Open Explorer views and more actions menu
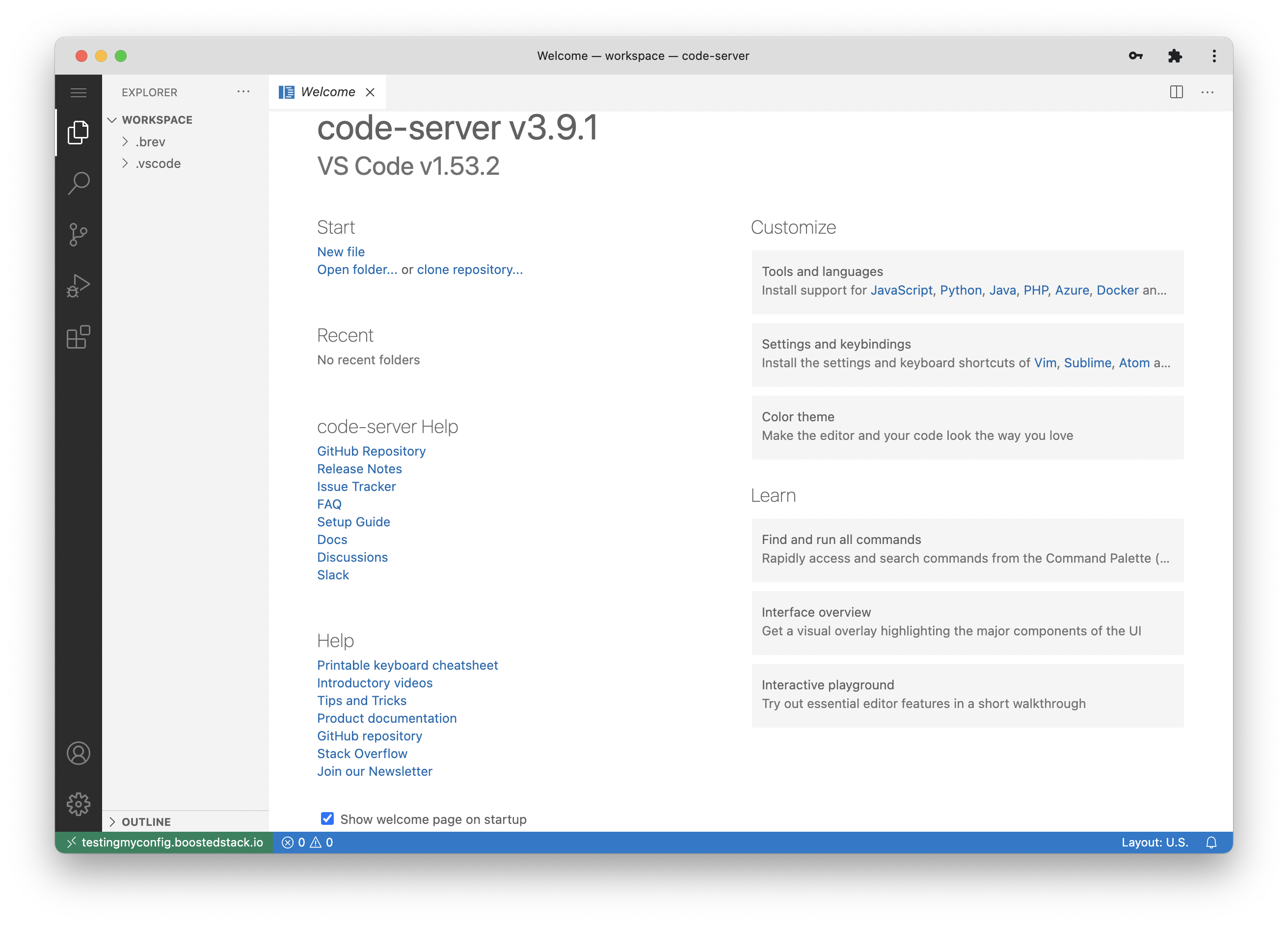 [x=243, y=92]
